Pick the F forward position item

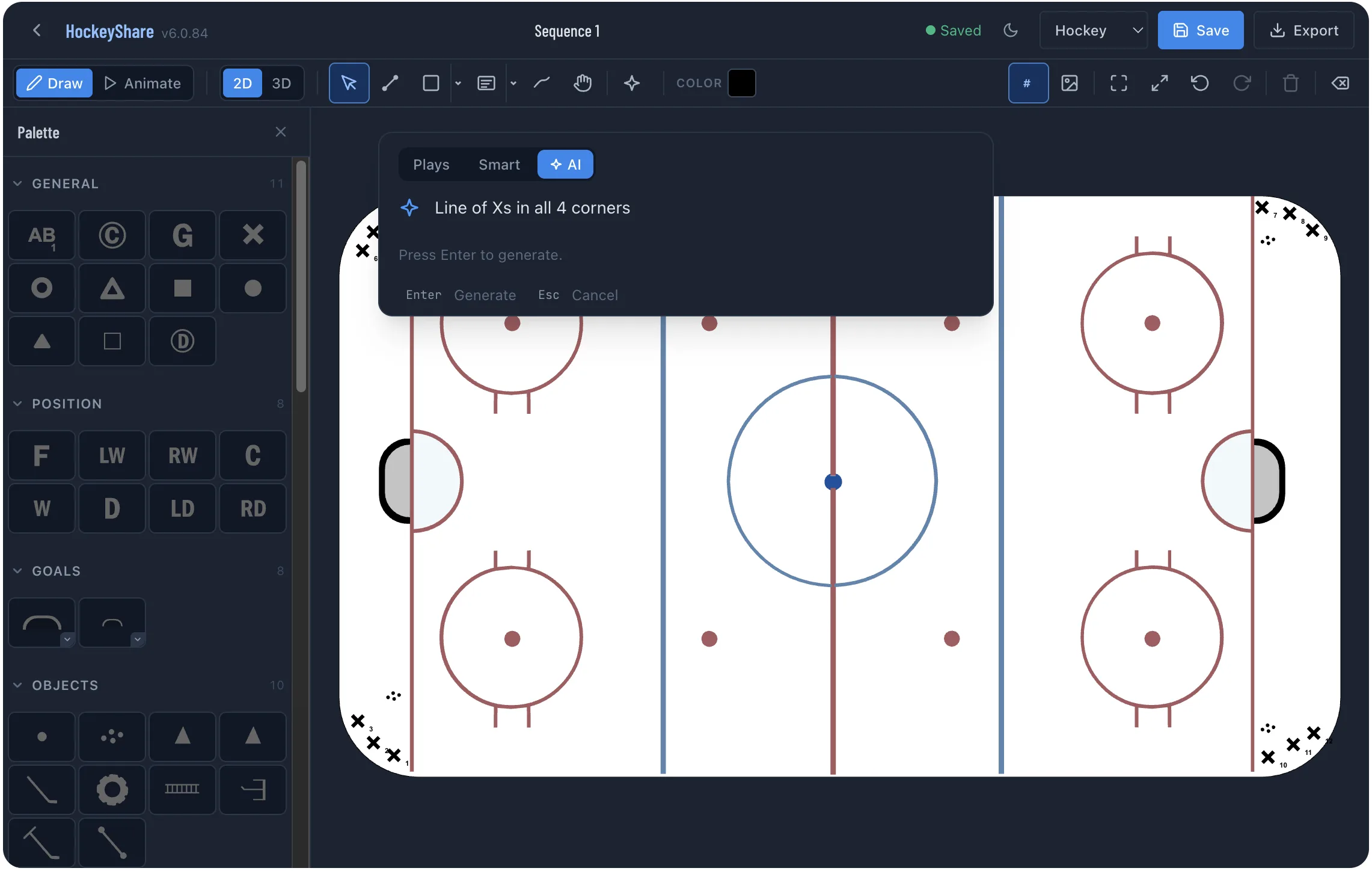point(42,455)
